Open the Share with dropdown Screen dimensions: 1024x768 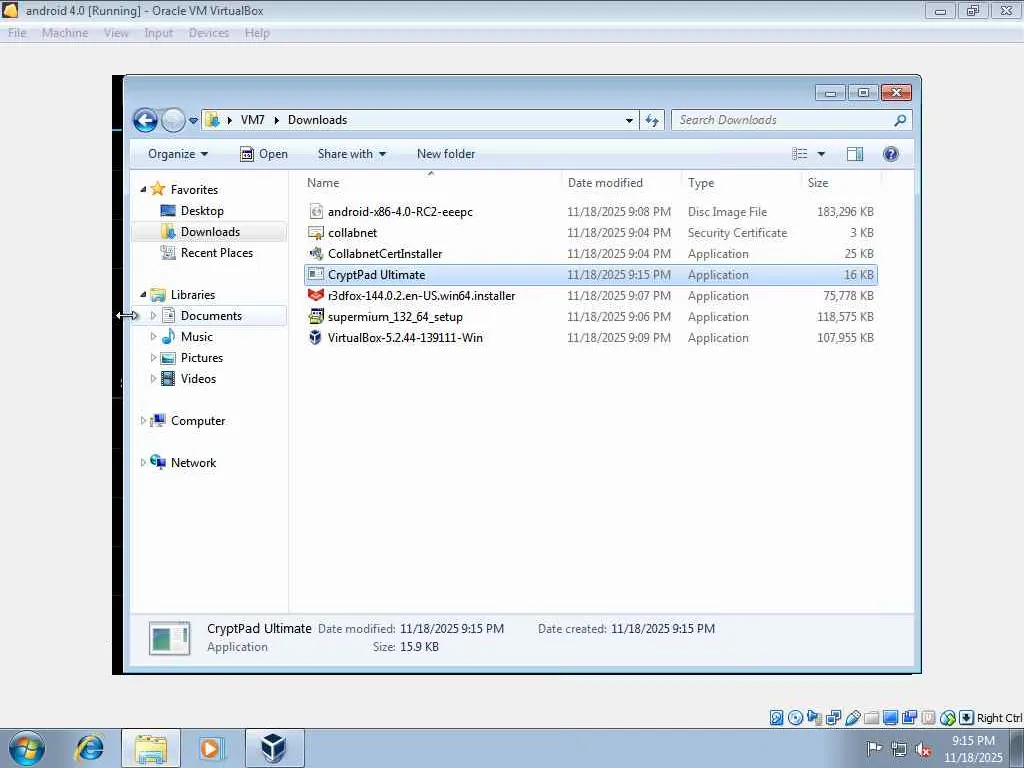click(351, 154)
